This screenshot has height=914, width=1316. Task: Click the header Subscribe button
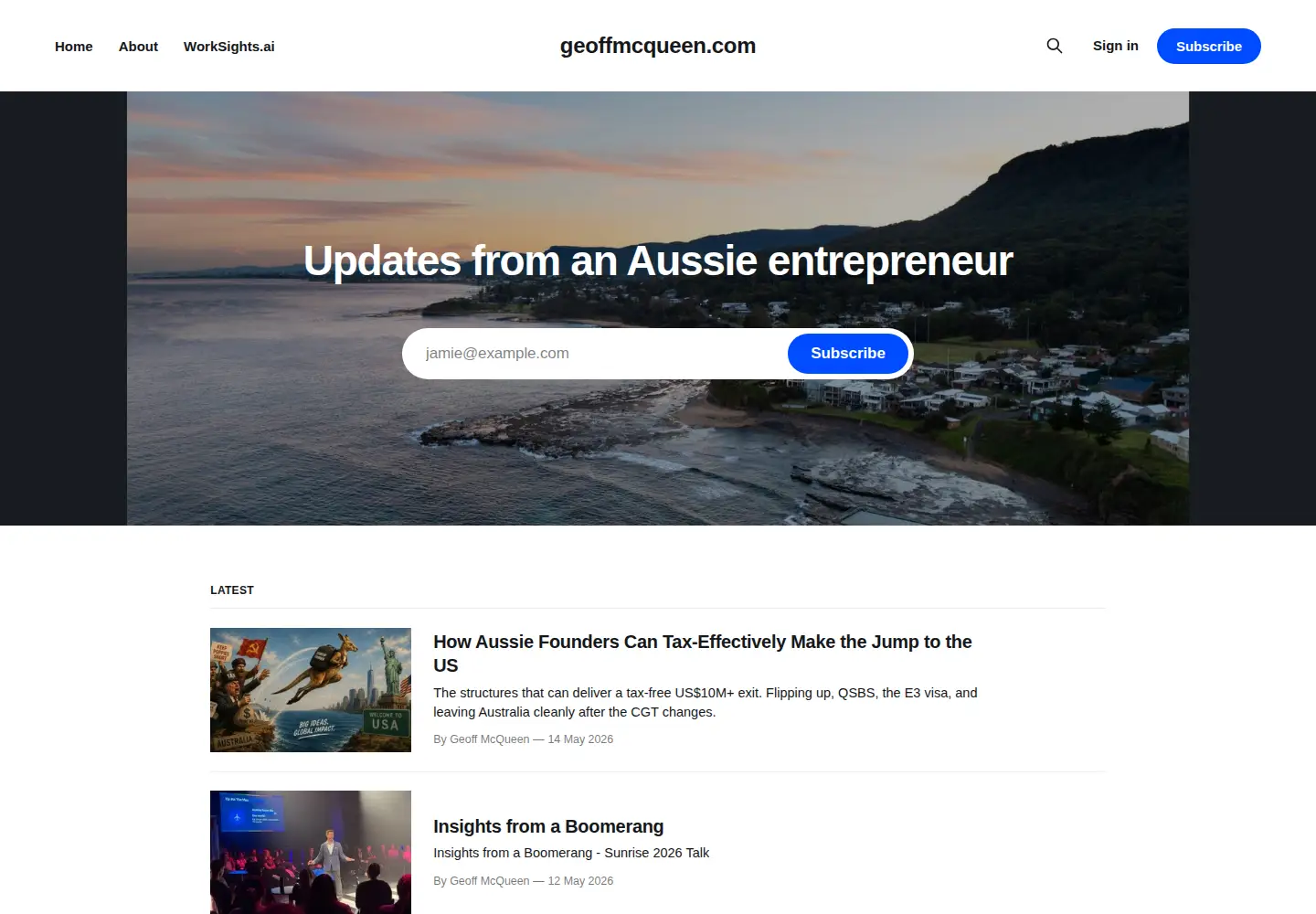[1209, 46]
